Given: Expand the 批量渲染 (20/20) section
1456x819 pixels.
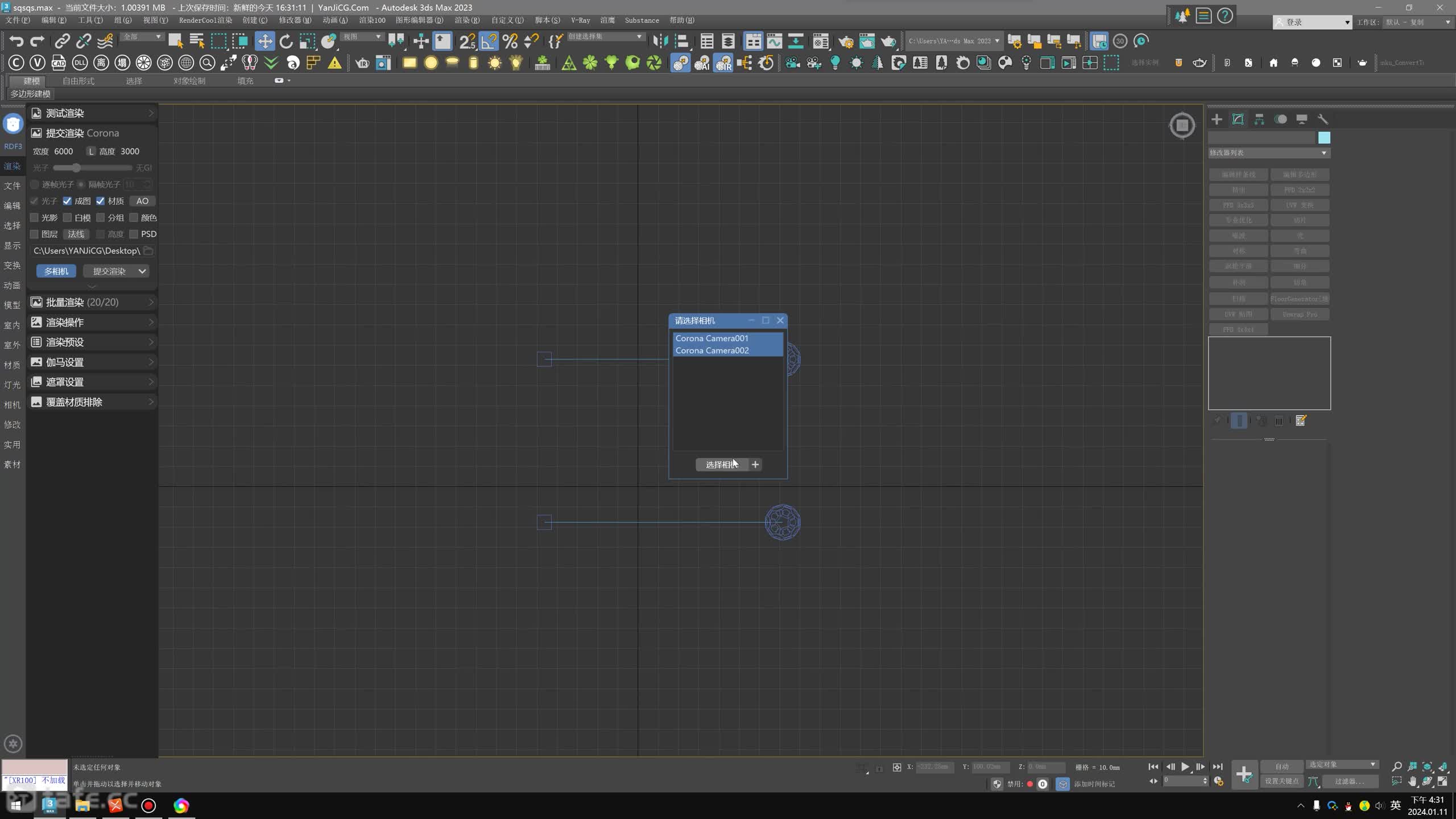Looking at the screenshot, I should pyautogui.click(x=93, y=302).
